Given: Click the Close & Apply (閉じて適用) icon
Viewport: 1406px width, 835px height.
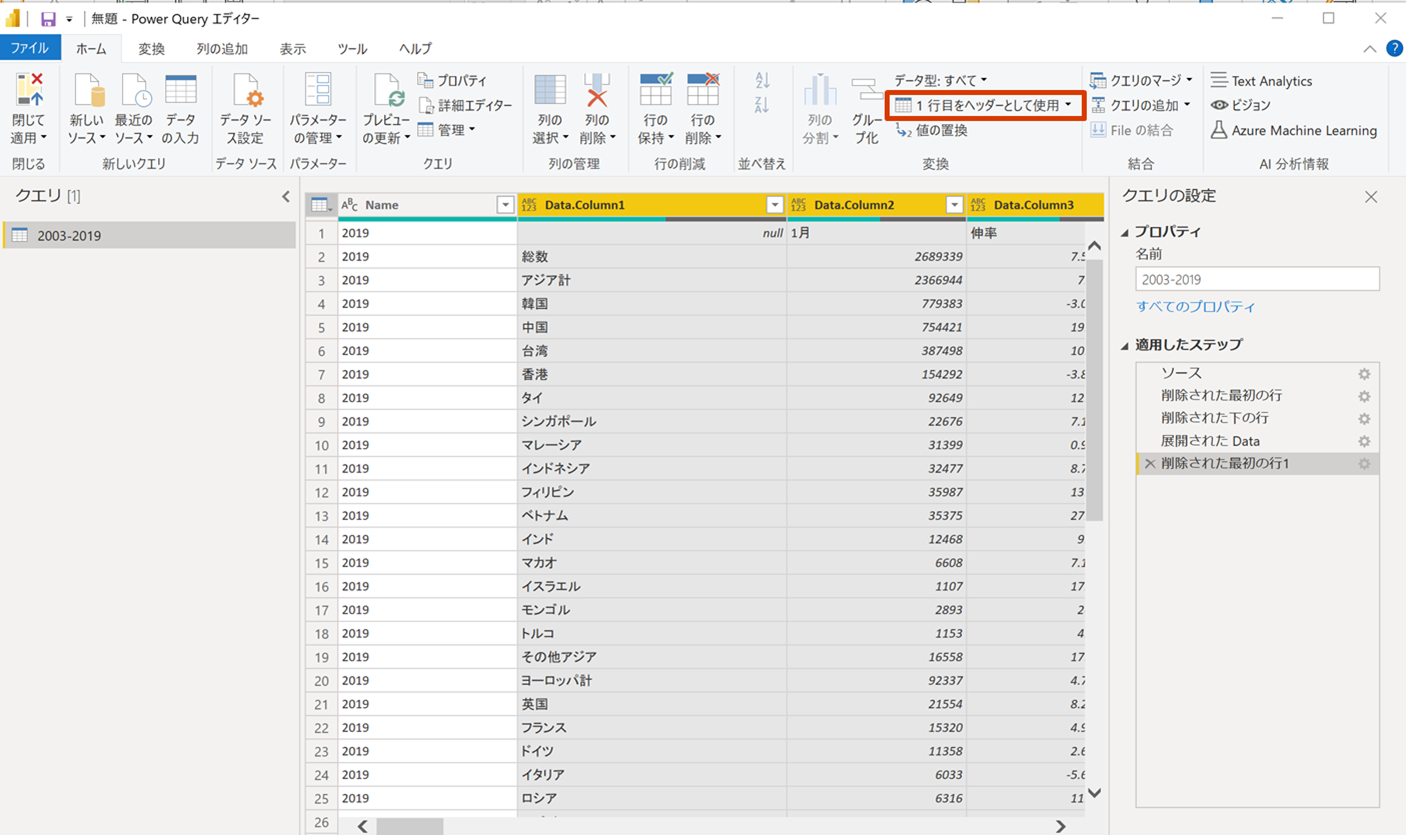Looking at the screenshot, I should pyautogui.click(x=29, y=90).
